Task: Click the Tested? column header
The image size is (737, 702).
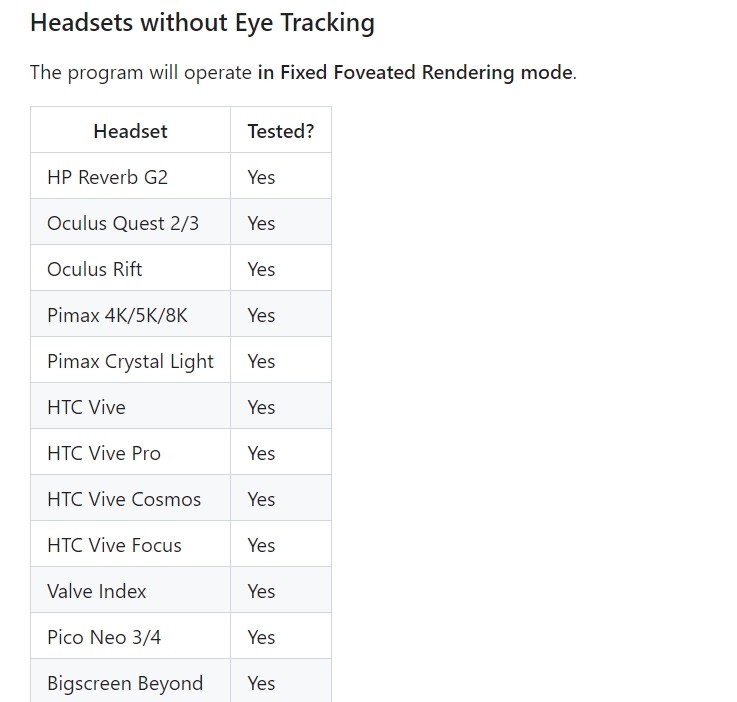Action: (x=281, y=131)
